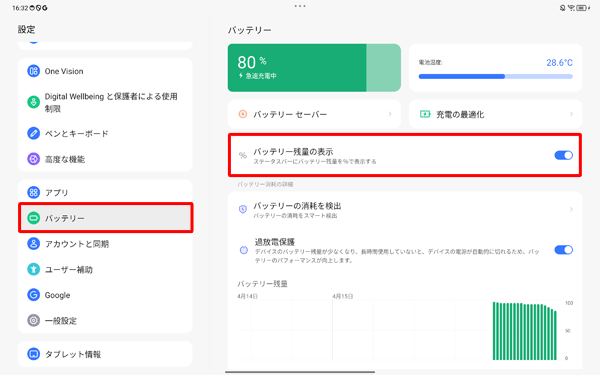Click the バッテリー残量 chart heading

tap(262, 284)
